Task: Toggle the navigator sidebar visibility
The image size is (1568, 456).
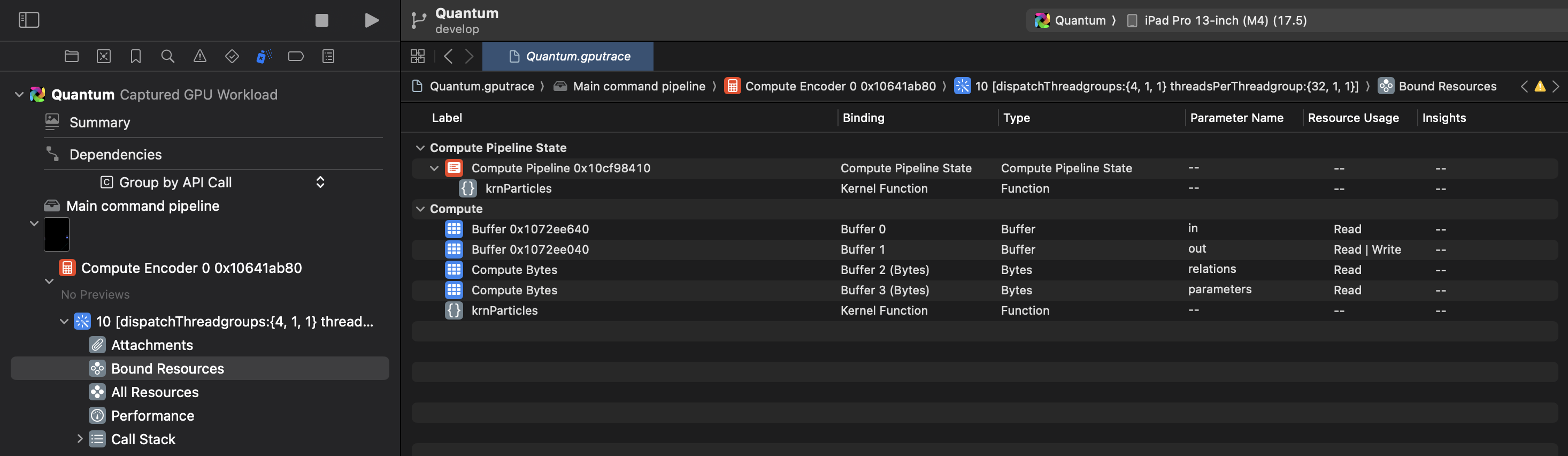Action: point(28,20)
